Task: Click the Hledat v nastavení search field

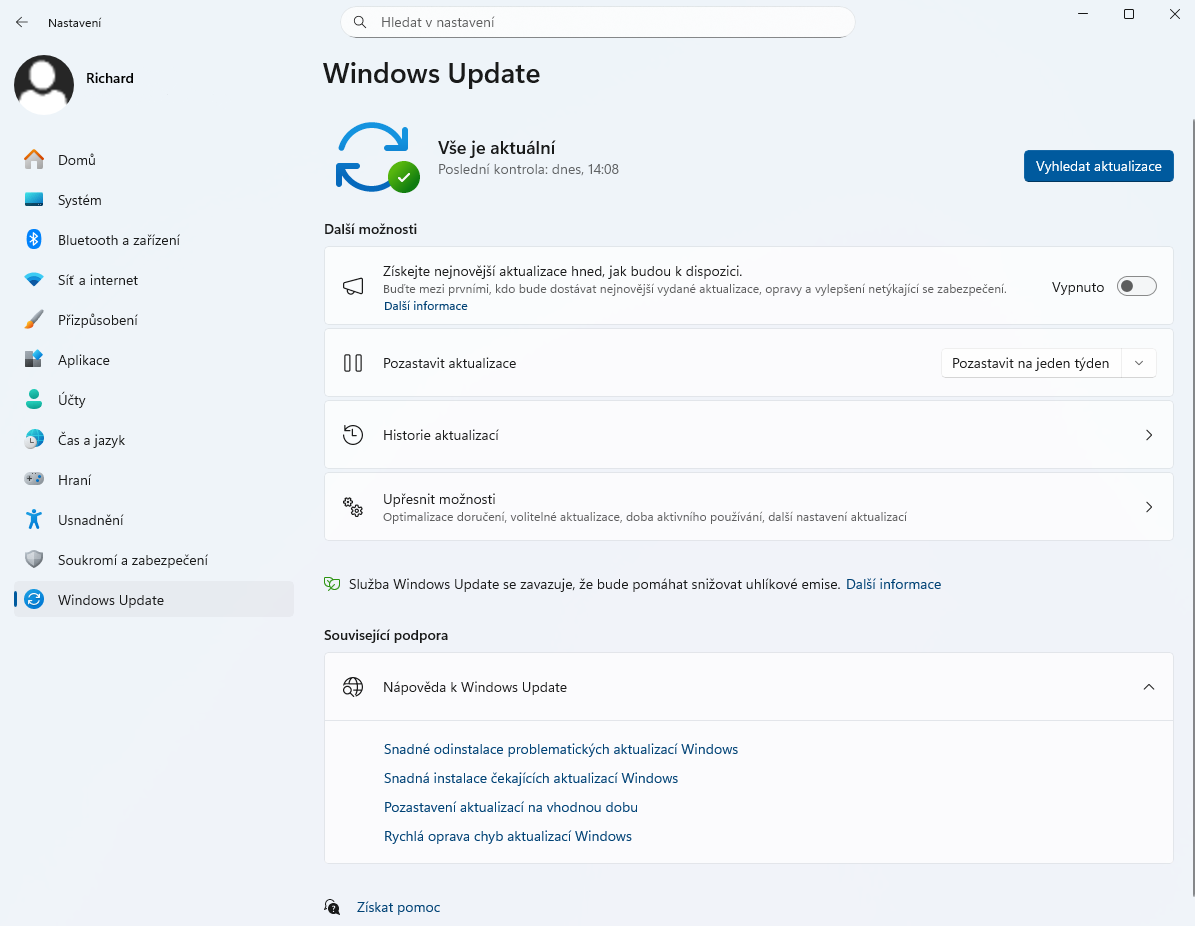Action: pos(597,22)
